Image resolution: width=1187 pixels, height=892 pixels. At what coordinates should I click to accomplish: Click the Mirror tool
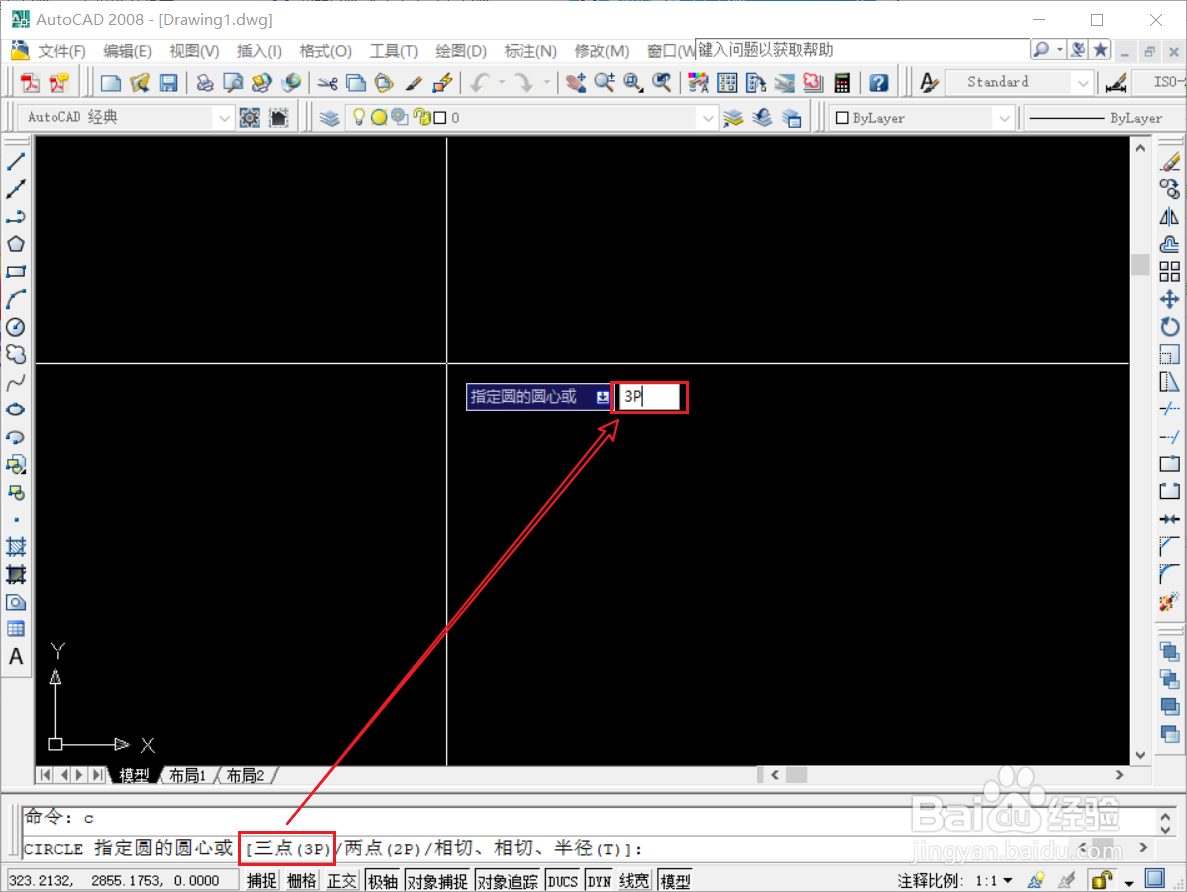(x=1170, y=217)
